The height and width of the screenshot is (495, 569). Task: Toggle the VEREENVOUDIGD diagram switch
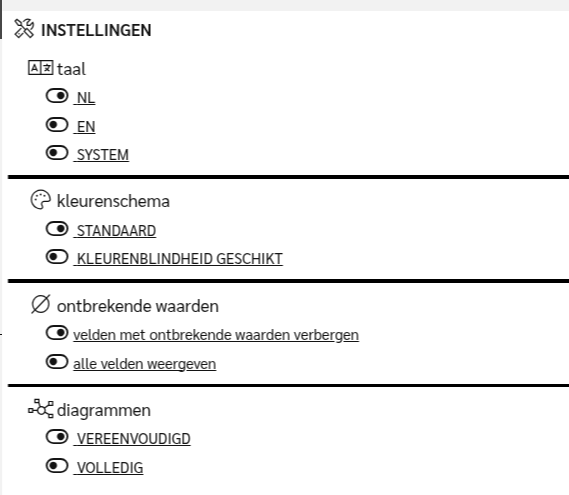[x=57, y=437]
